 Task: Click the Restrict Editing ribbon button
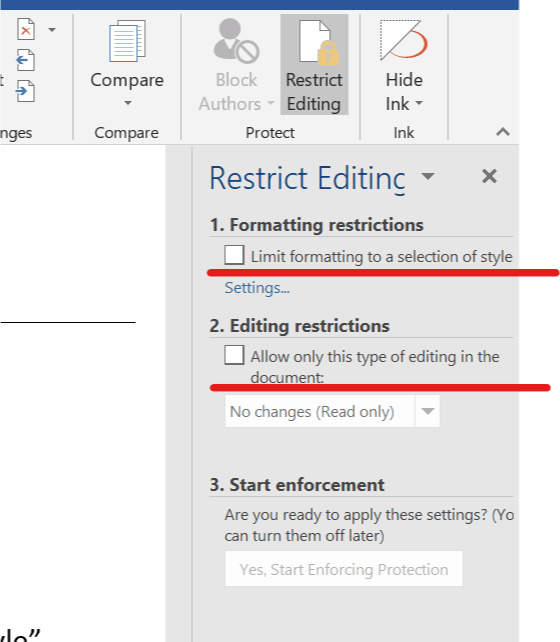coord(314,65)
